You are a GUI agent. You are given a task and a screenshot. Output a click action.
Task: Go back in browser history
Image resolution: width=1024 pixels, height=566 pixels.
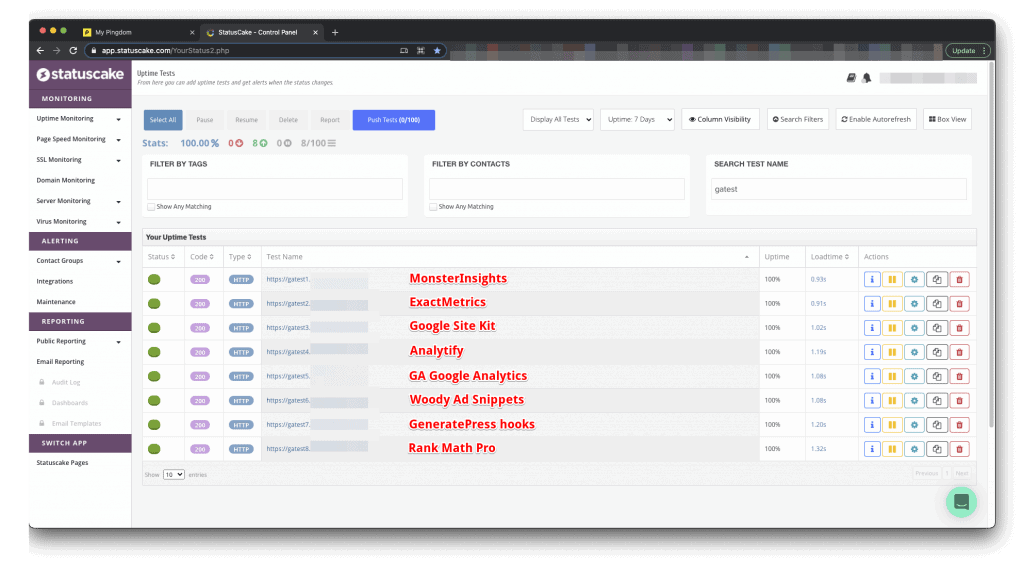pos(40,50)
